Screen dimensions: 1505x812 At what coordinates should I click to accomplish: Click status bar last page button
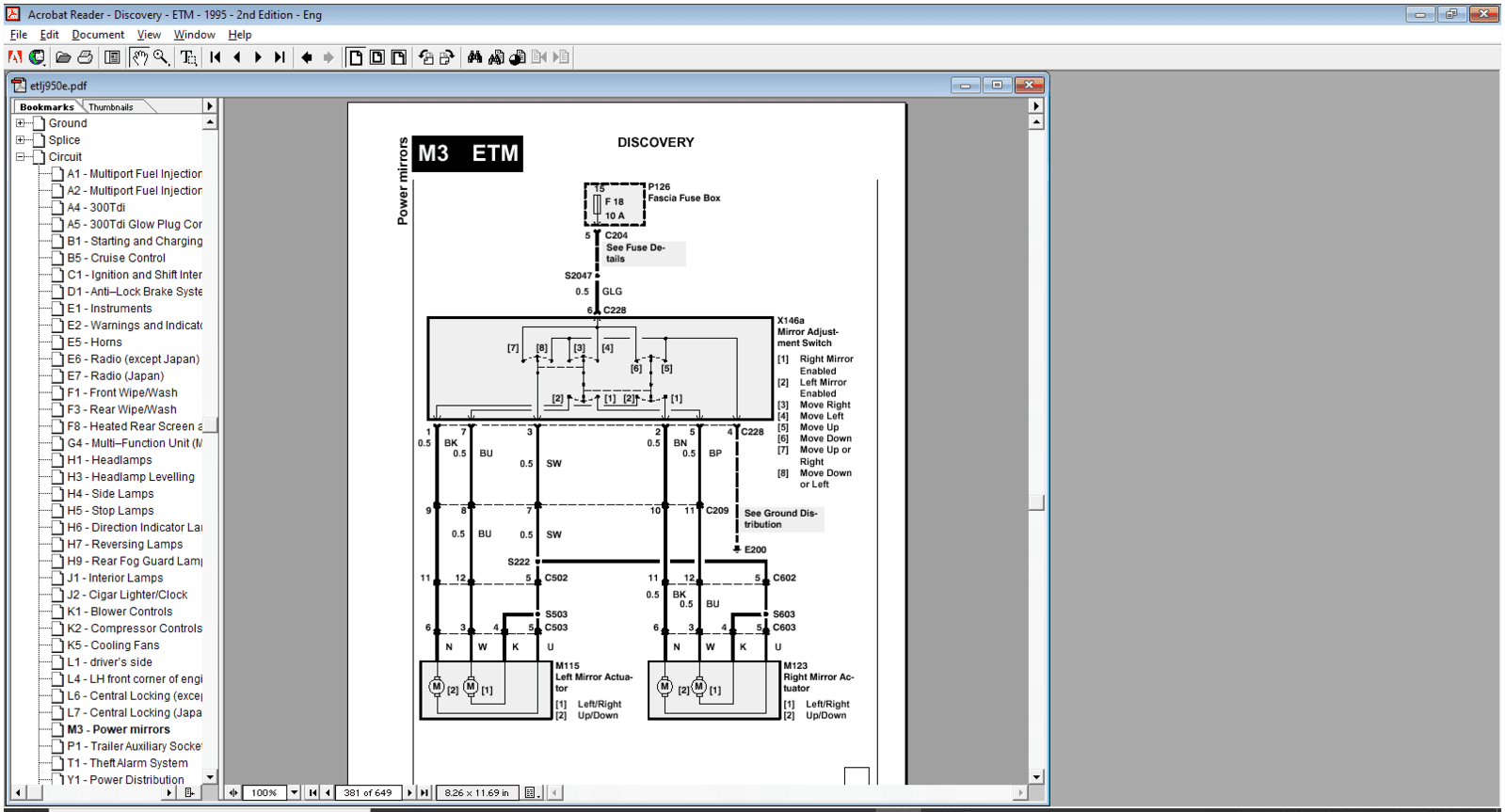point(424,792)
